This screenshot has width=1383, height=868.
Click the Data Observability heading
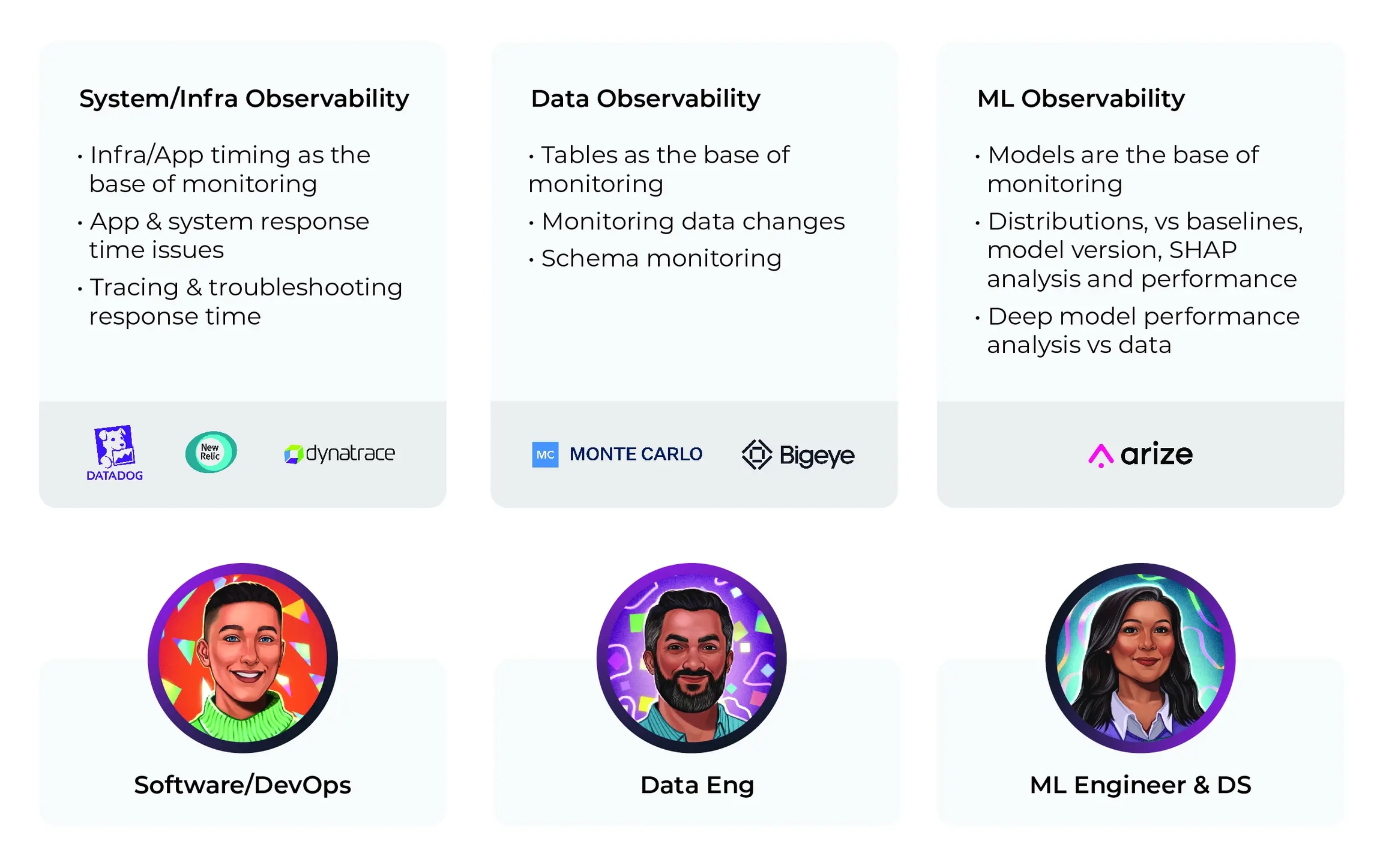[x=645, y=98]
